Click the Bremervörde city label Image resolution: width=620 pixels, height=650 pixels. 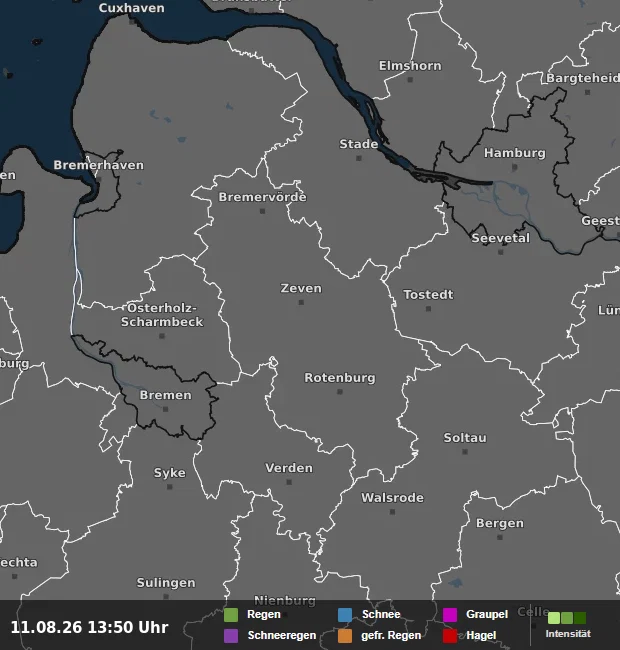[263, 197]
